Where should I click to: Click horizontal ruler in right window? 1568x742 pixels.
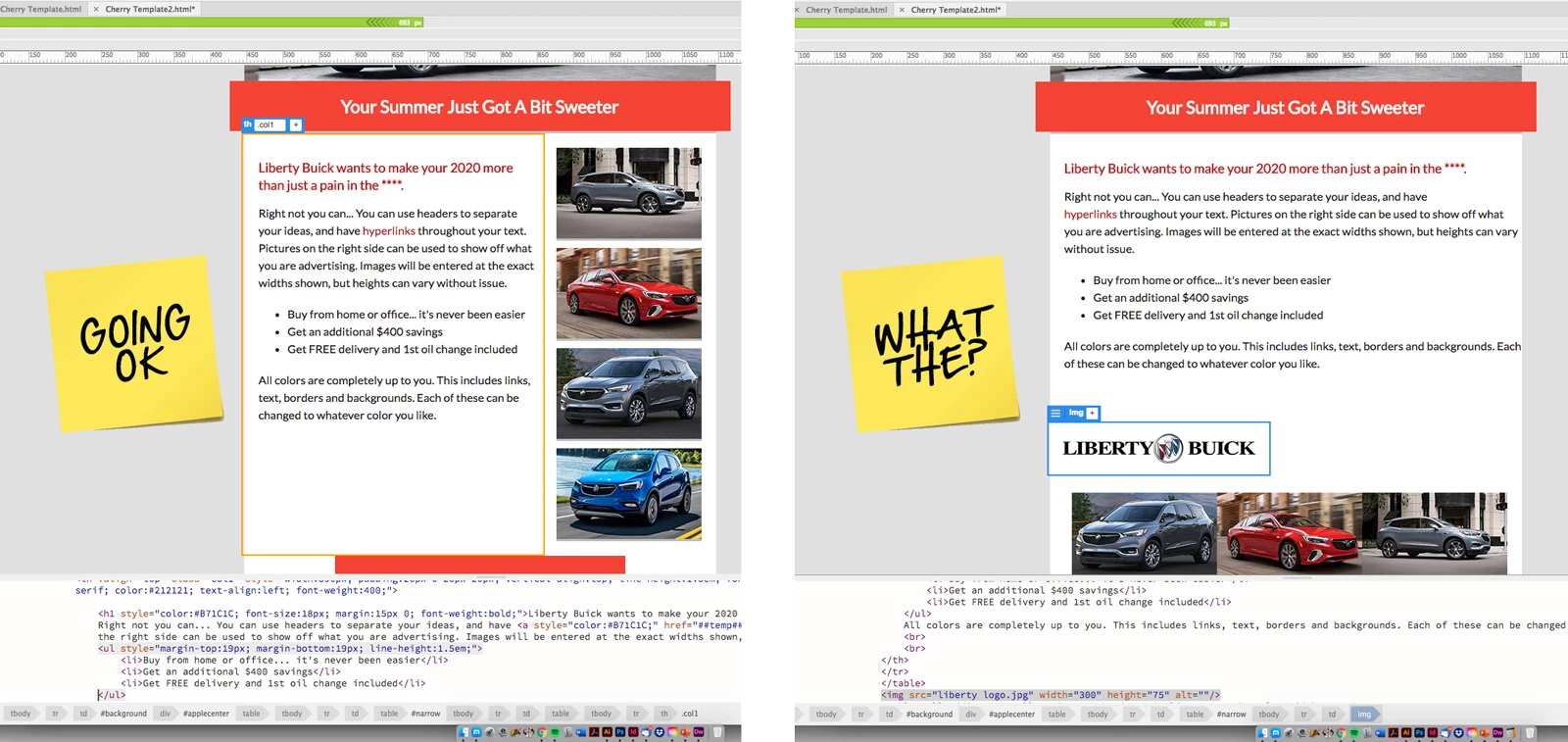[x=1181, y=57]
